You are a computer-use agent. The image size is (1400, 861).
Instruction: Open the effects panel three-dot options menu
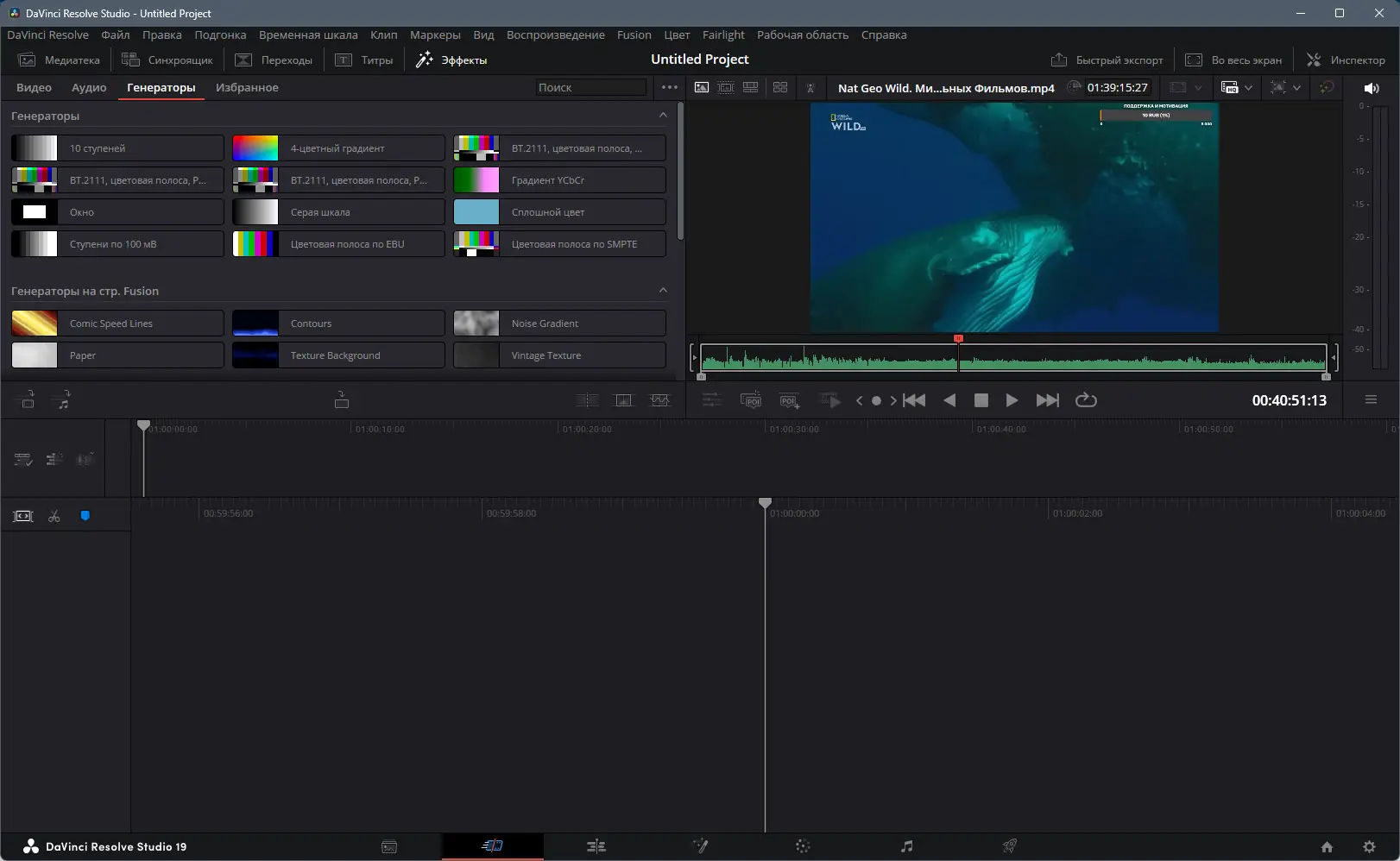669,87
